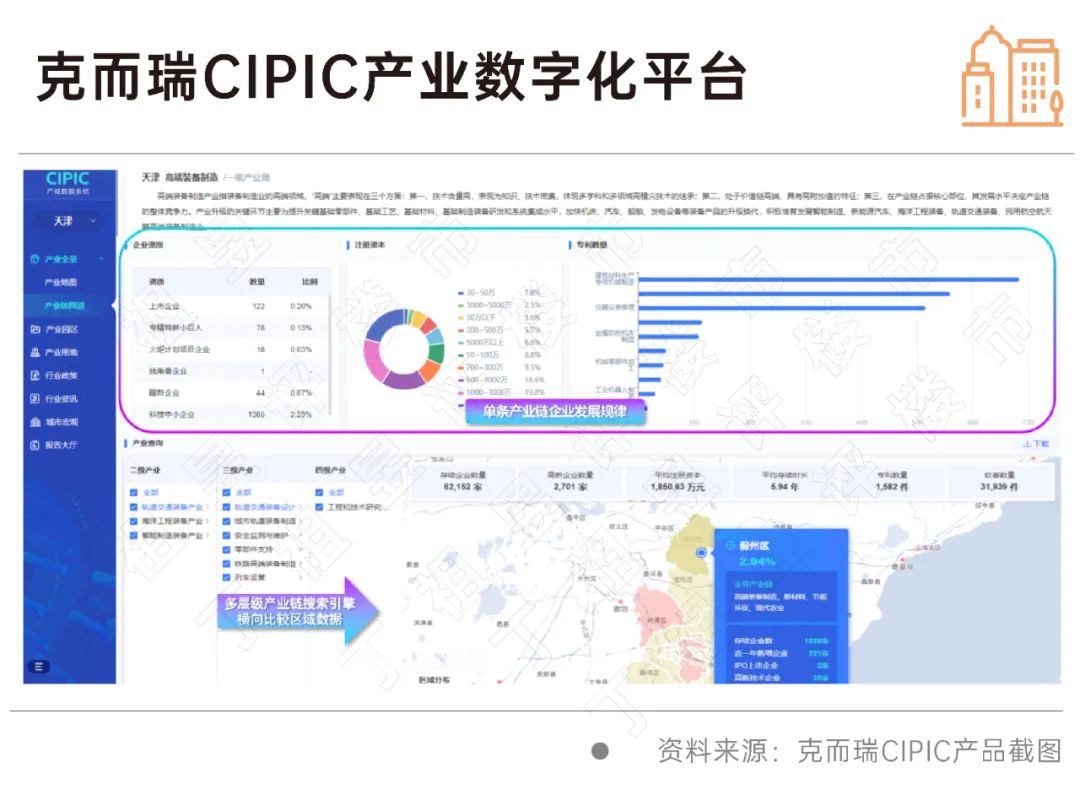
Task: Expand the 轨道交通装备产业 arrow
Action: [208, 507]
